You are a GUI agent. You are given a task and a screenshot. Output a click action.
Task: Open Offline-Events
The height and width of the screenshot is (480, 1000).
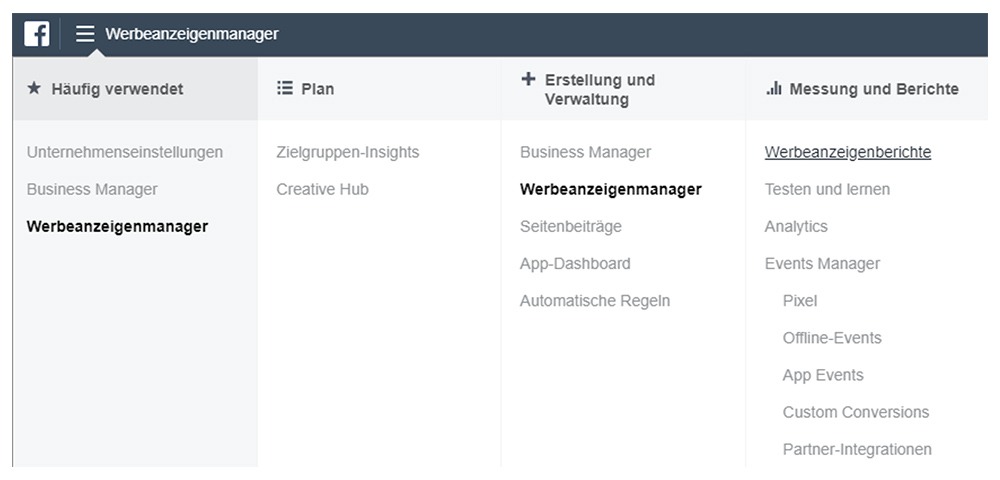[832, 337]
